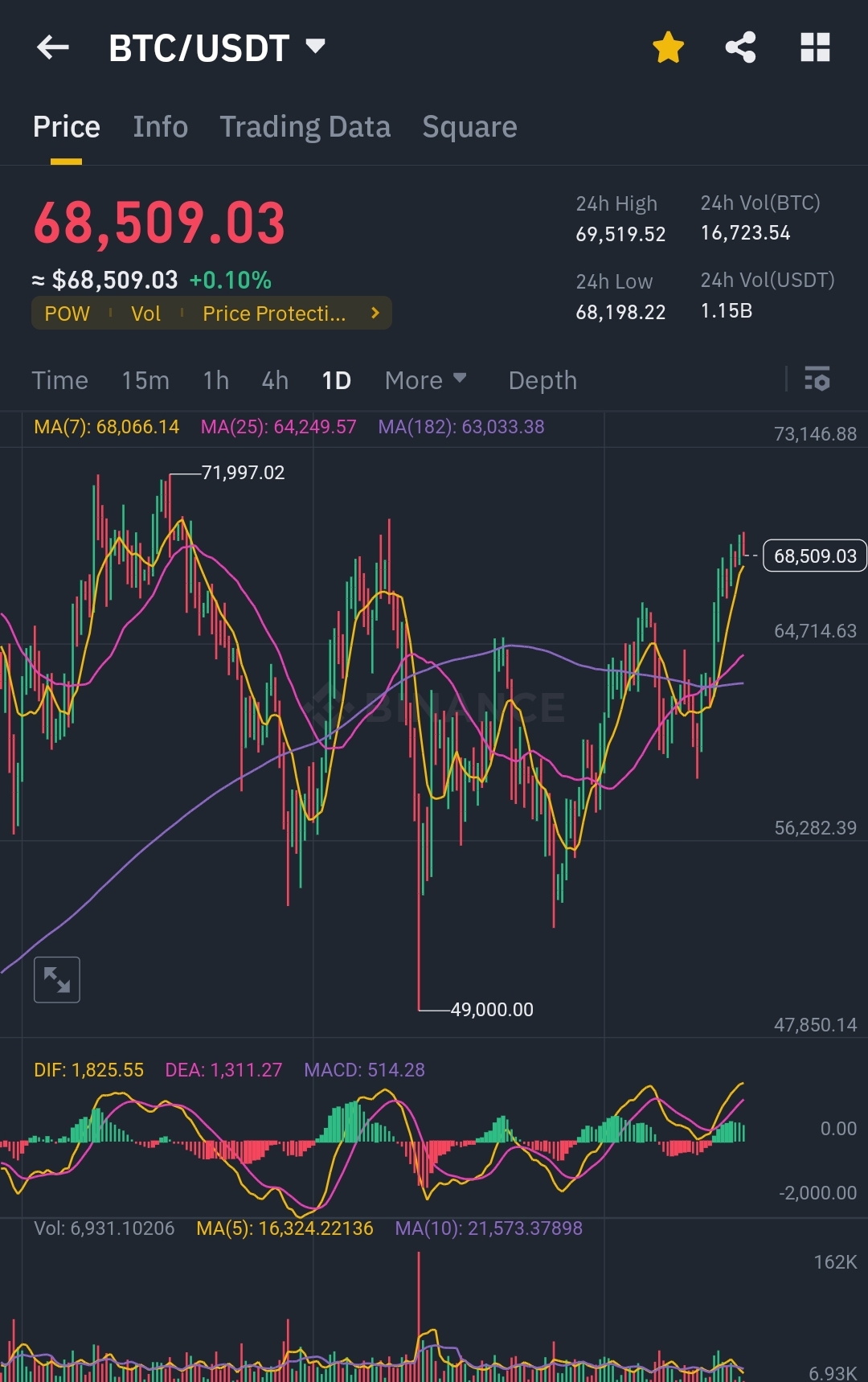Tap the back arrow icon

[53, 47]
